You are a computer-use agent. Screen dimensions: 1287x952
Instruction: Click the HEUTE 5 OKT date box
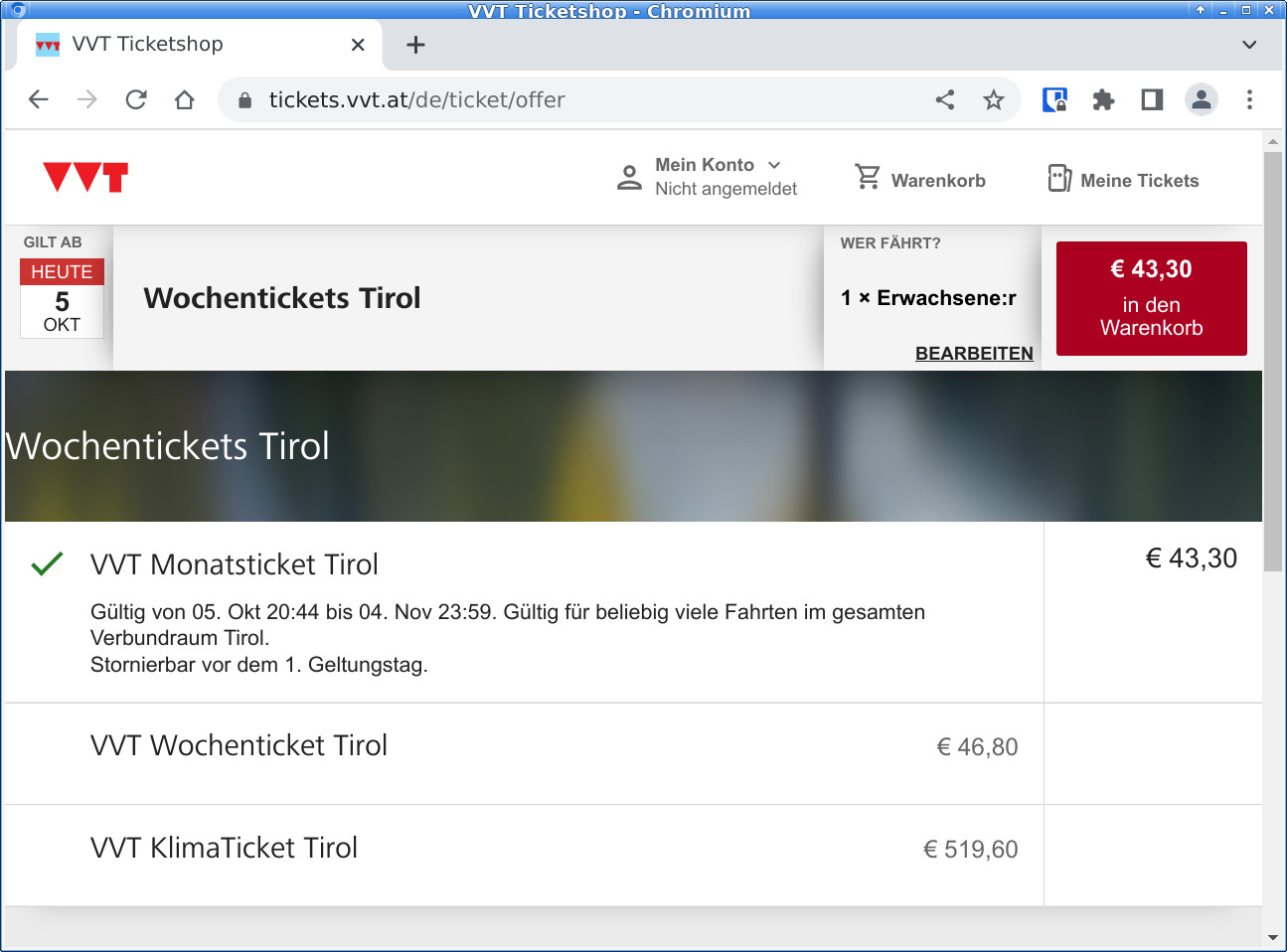[62, 298]
